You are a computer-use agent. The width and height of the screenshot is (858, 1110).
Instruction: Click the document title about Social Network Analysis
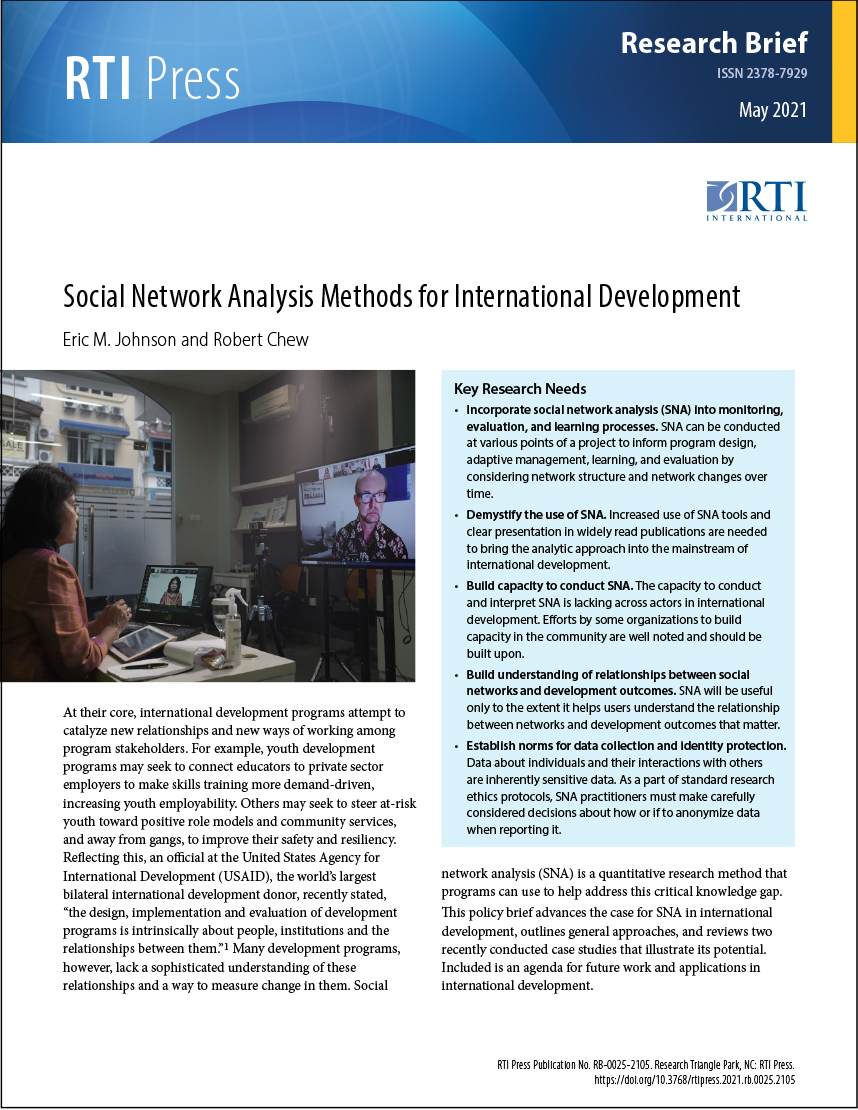tap(401, 297)
